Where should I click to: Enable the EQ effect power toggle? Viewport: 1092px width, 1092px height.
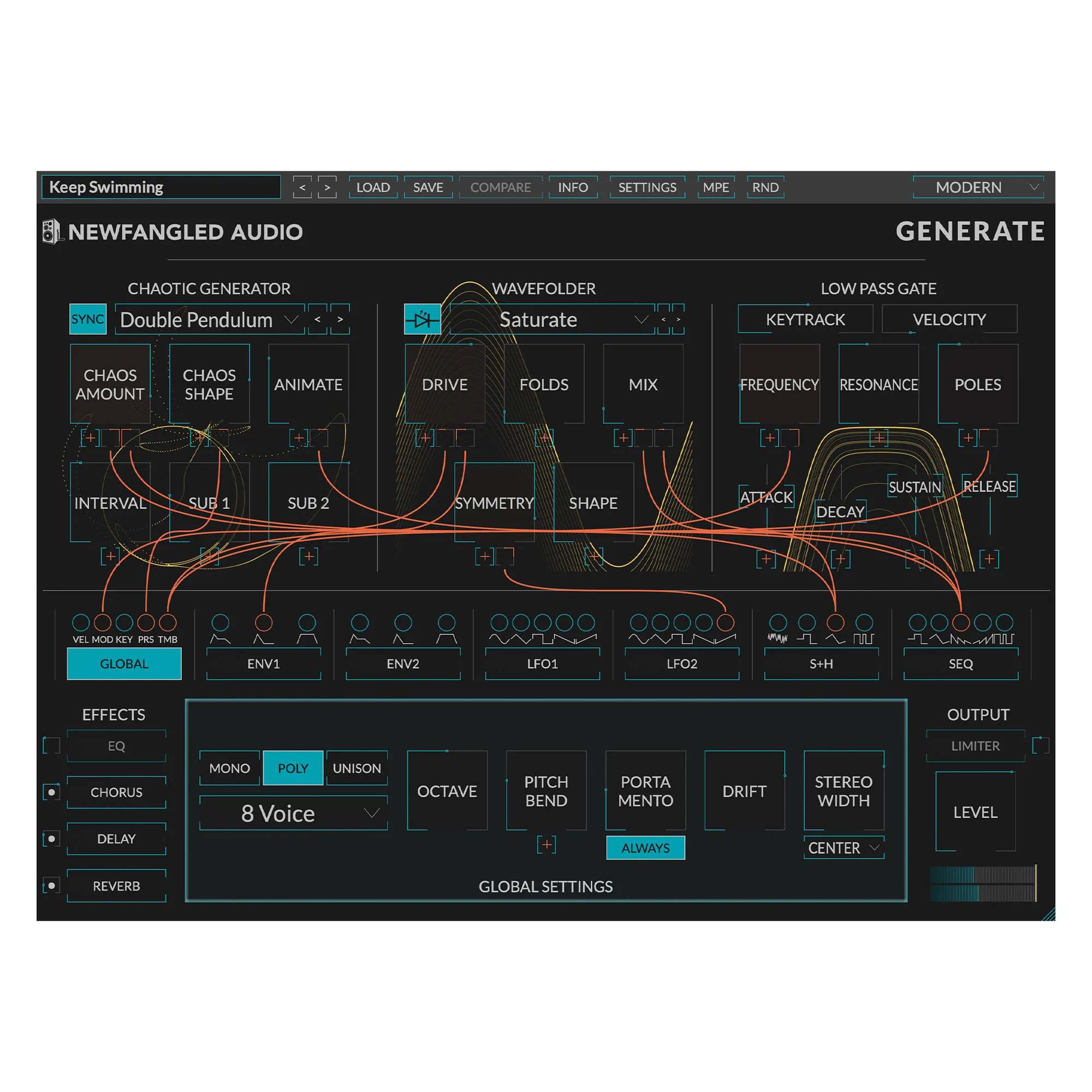tap(51, 745)
